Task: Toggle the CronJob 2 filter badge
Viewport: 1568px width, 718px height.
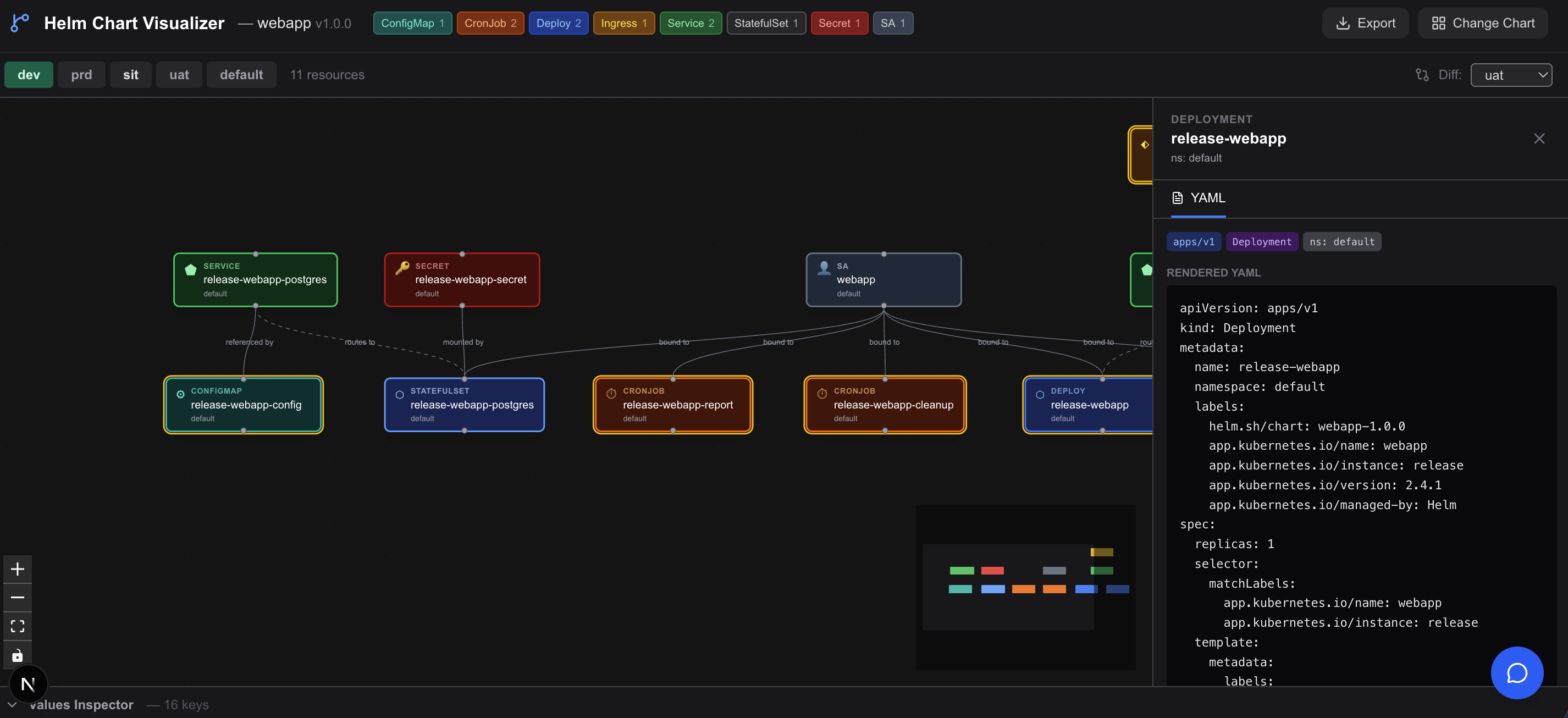Action: [x=490, y=23]
